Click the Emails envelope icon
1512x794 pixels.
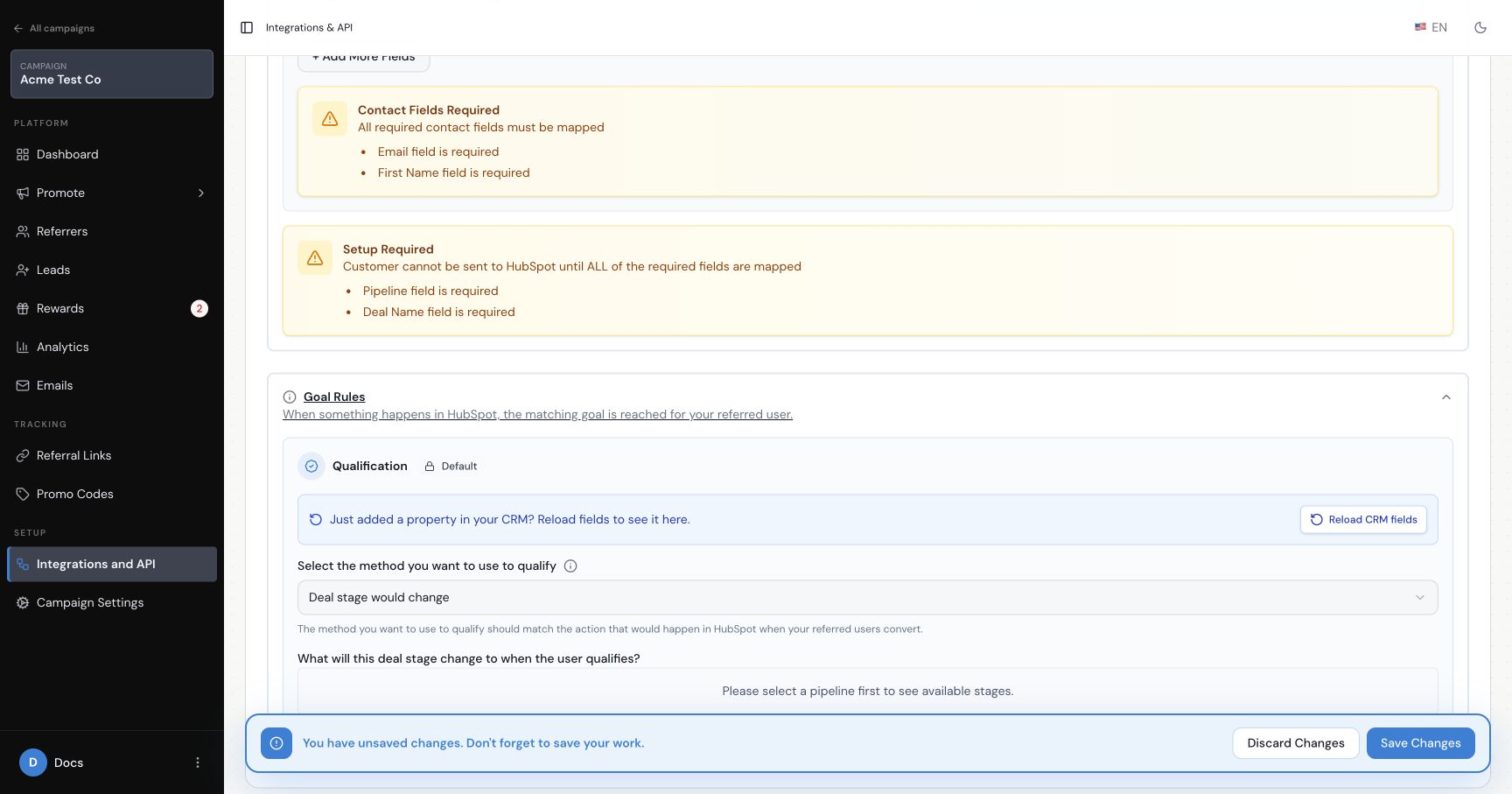coord(23,385)
